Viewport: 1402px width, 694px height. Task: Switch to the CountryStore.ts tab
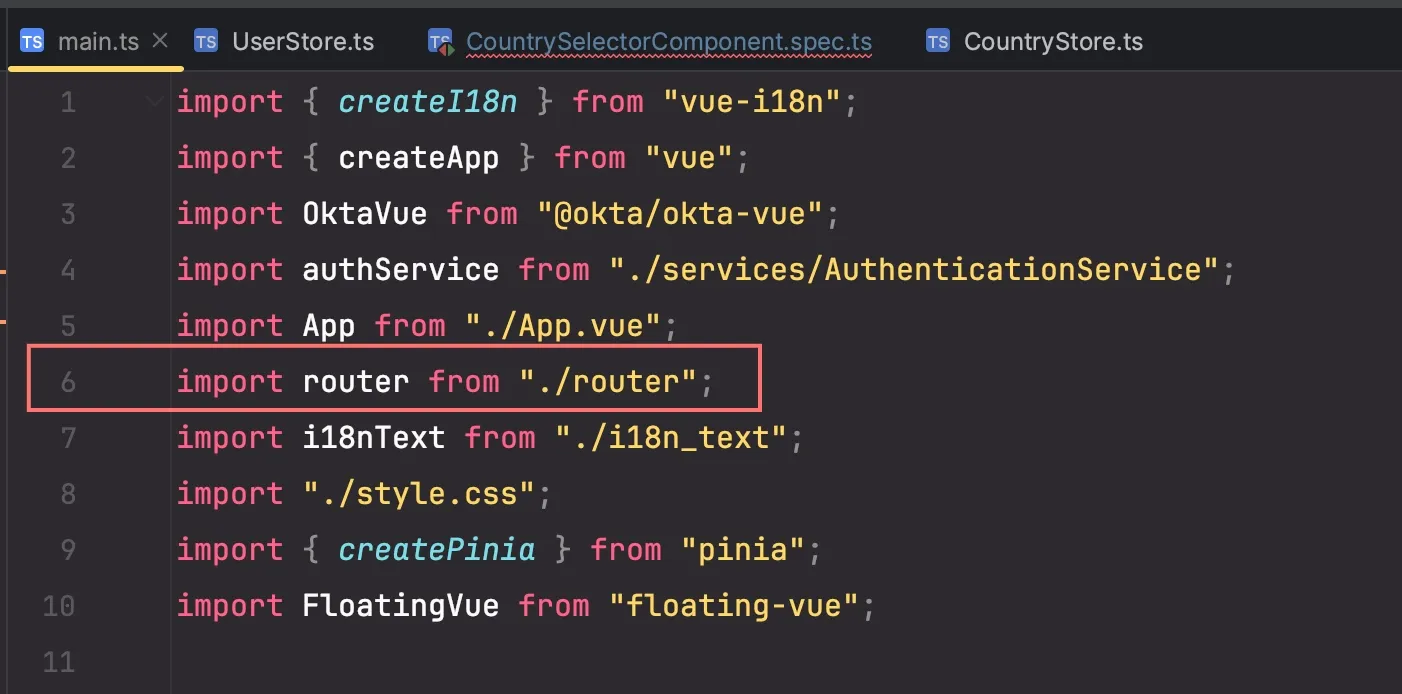click(x=1053, y=42)
